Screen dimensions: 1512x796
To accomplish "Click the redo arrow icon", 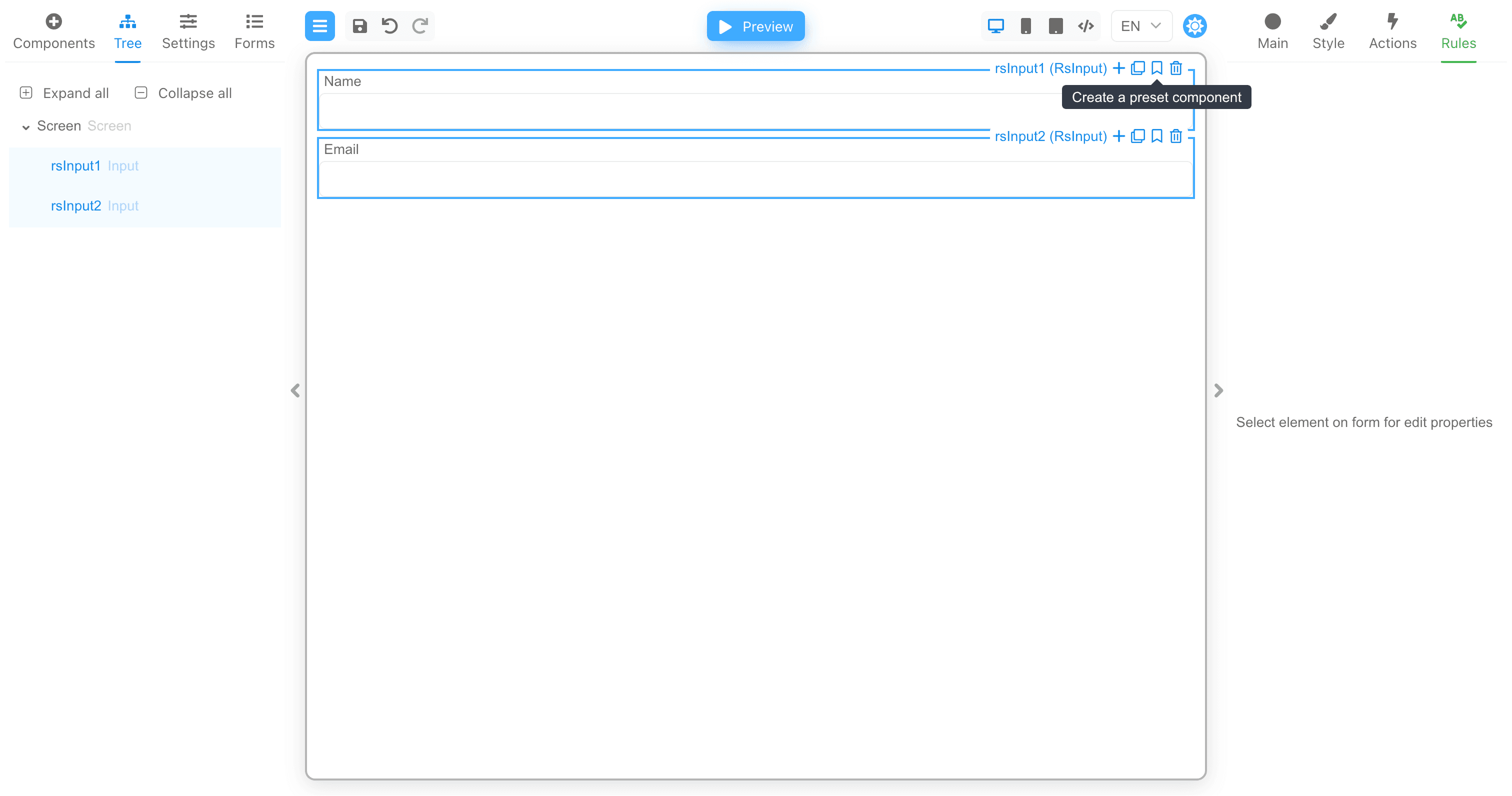I will tap(419, 26).
